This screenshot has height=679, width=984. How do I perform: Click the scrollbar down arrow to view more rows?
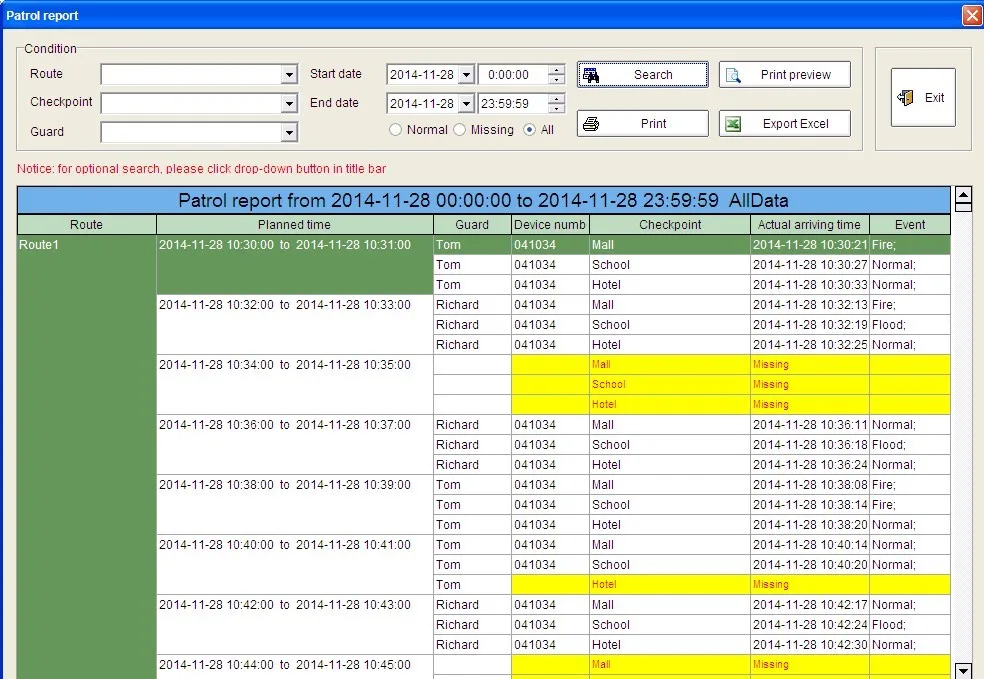[x=963, y=670]
